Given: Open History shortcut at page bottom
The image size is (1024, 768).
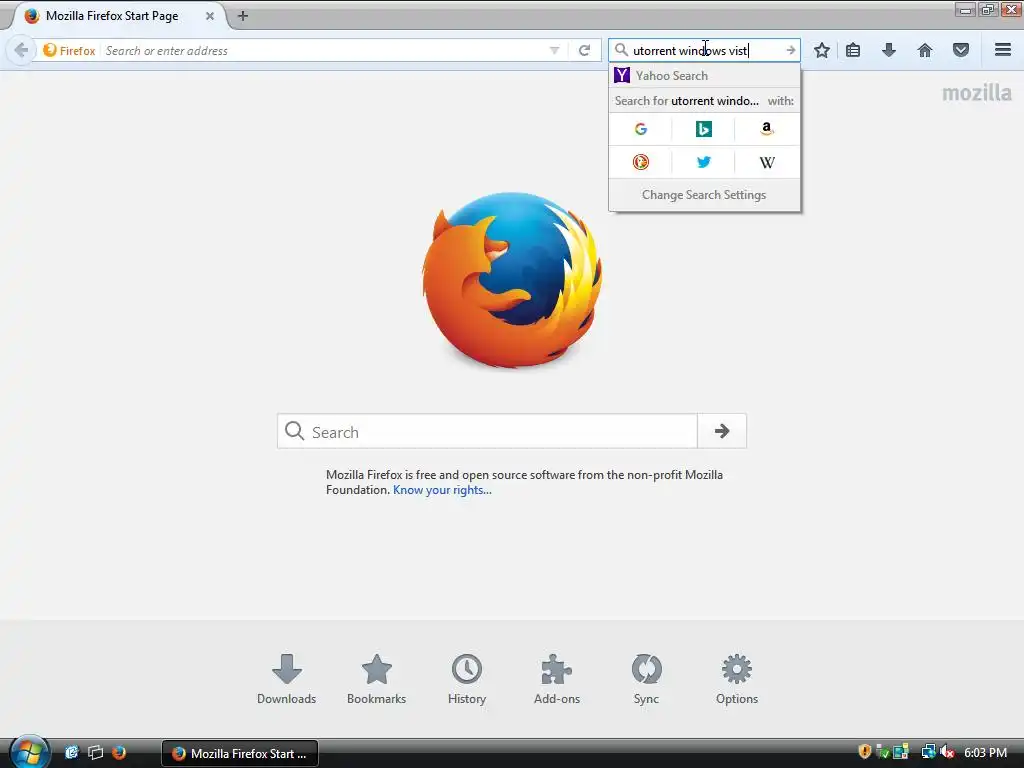Looking at the screenshot, I should tap(467, 679).
